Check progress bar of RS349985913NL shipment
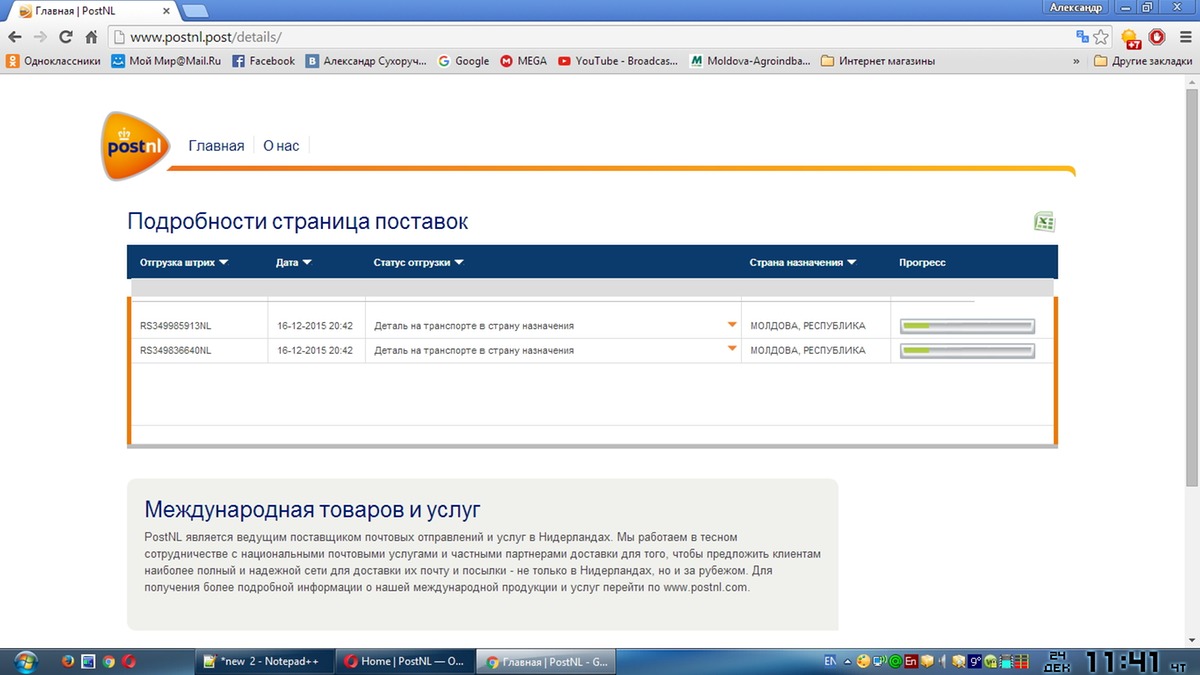Screen dimensions: 1200x675 point(966,324)
